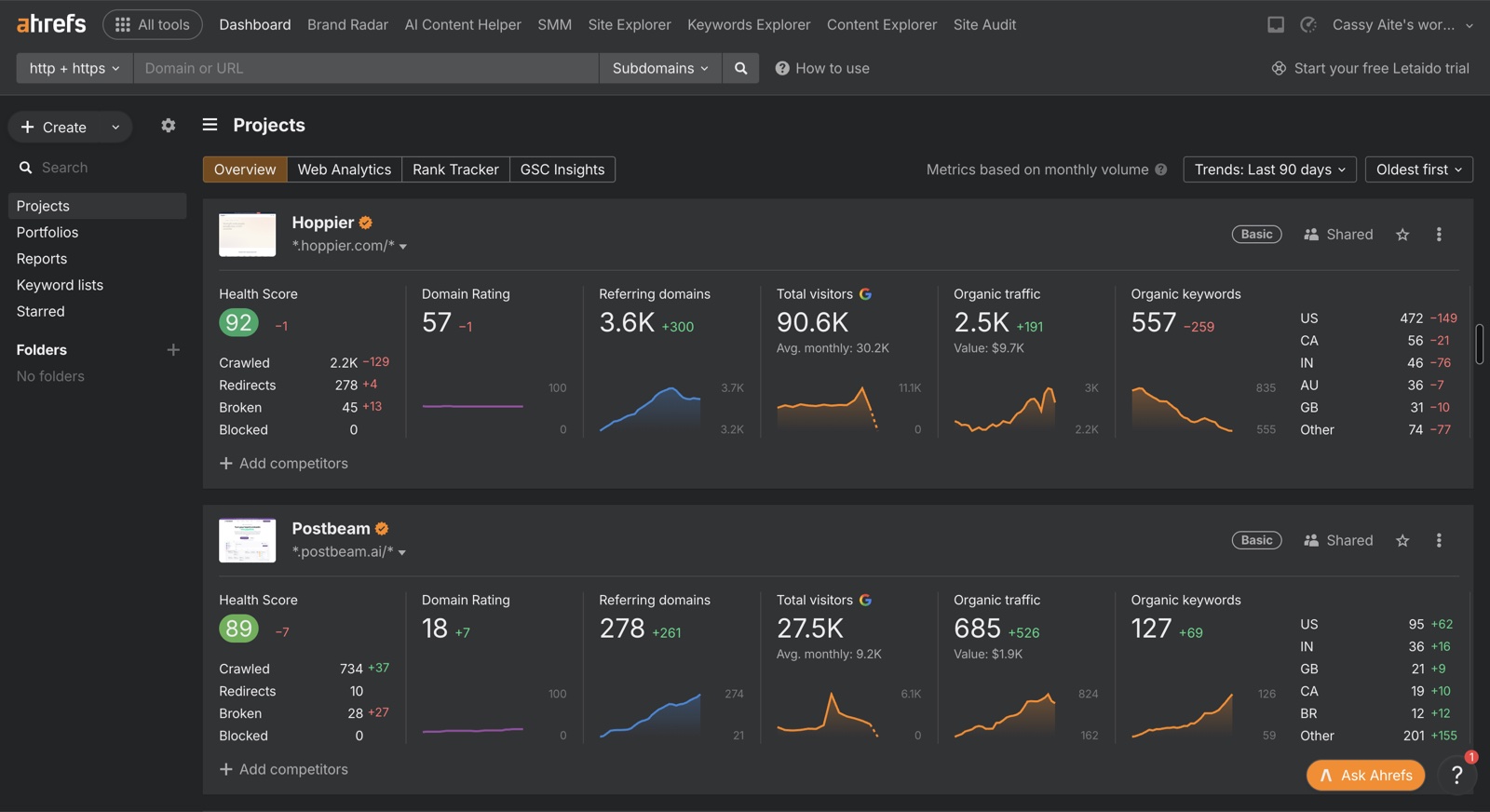Click Hoppier Total visitors Google icon
The image size is (1490, 812).
point(865,294)
